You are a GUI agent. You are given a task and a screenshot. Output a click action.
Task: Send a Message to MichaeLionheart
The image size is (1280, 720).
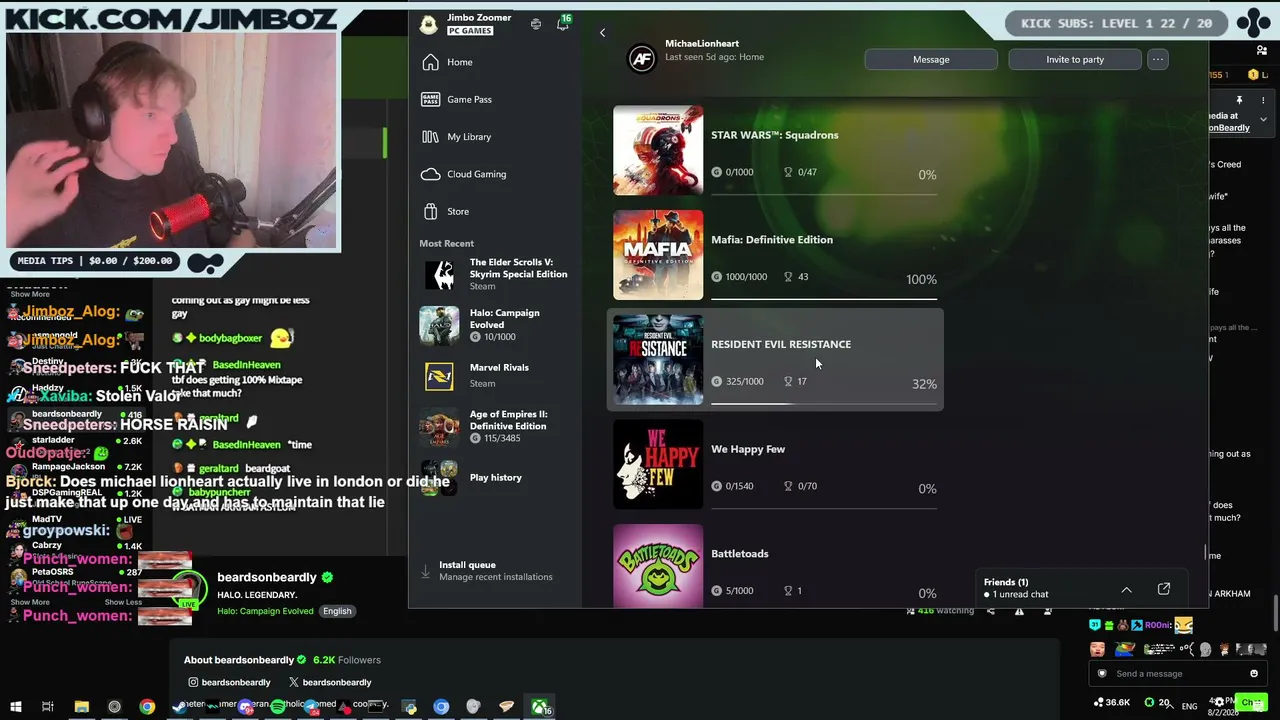pyautogui.click(x=931, y=59)
